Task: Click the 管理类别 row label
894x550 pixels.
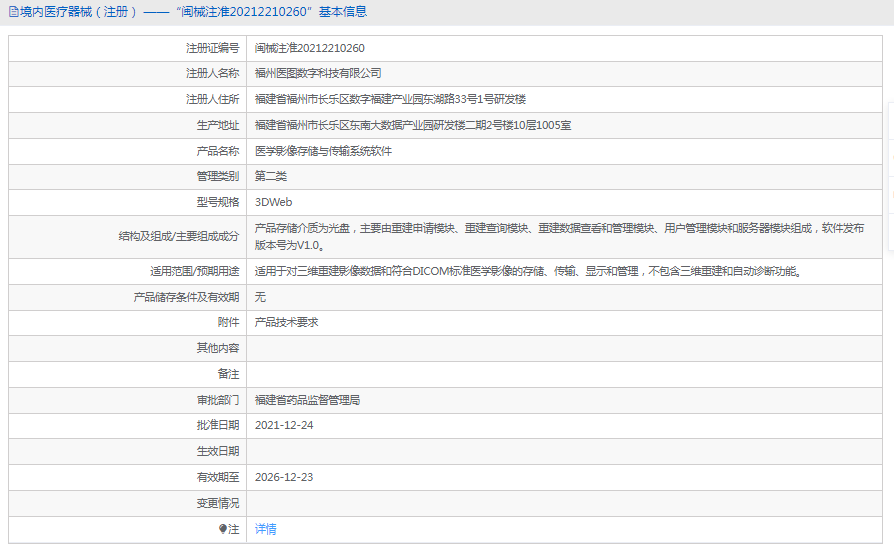Action: 218,177
